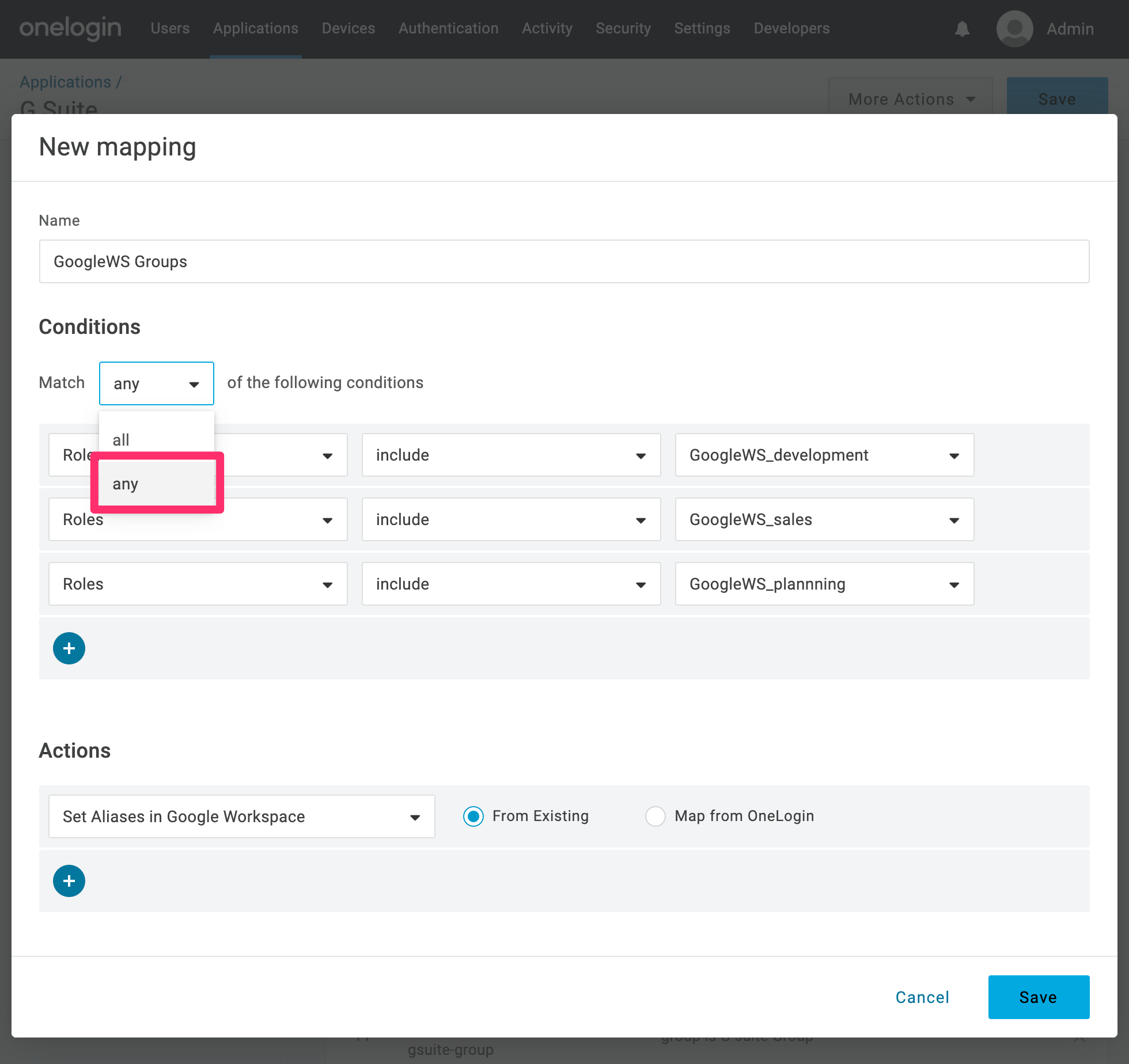The width and height of the screenshot is (1129, 1064).
Task: Open the Devices menu
Action: [x=348, y=28]
